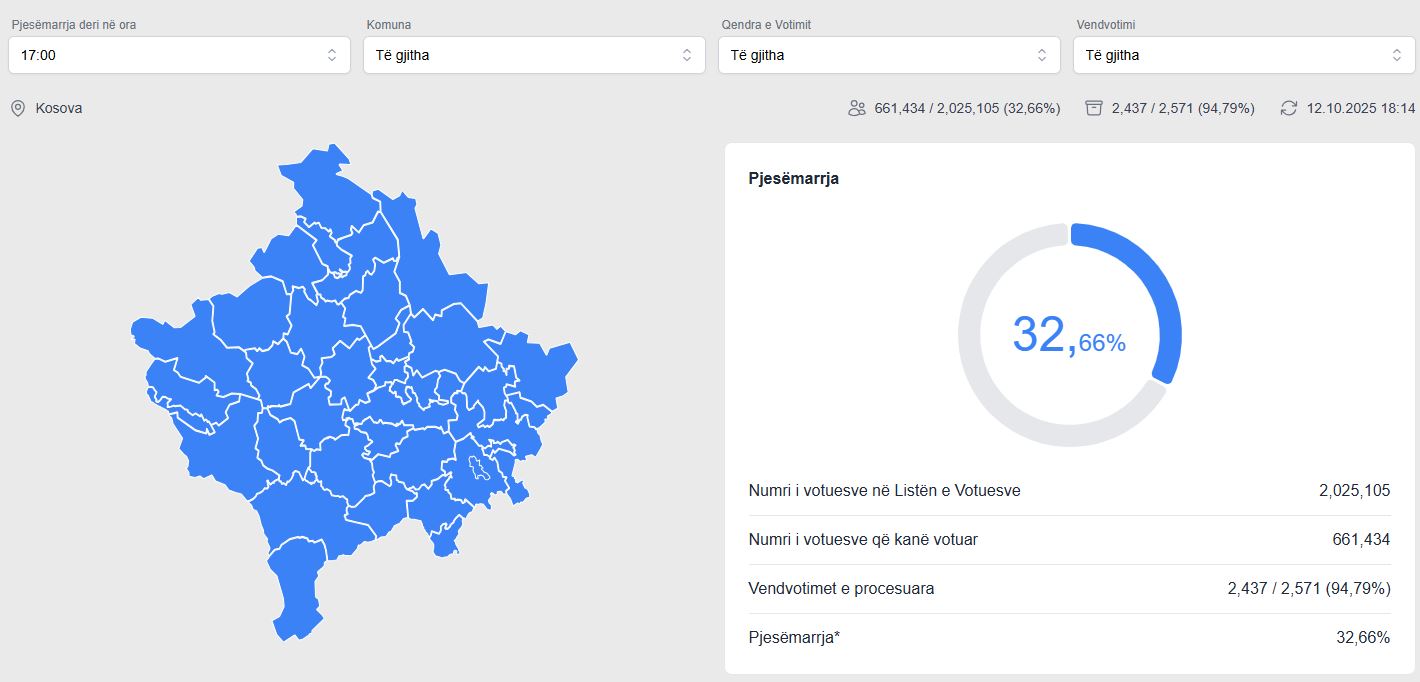1420x682 pixels.
Task: Expand the Komuna dropdown list
Action: [525, 55]
